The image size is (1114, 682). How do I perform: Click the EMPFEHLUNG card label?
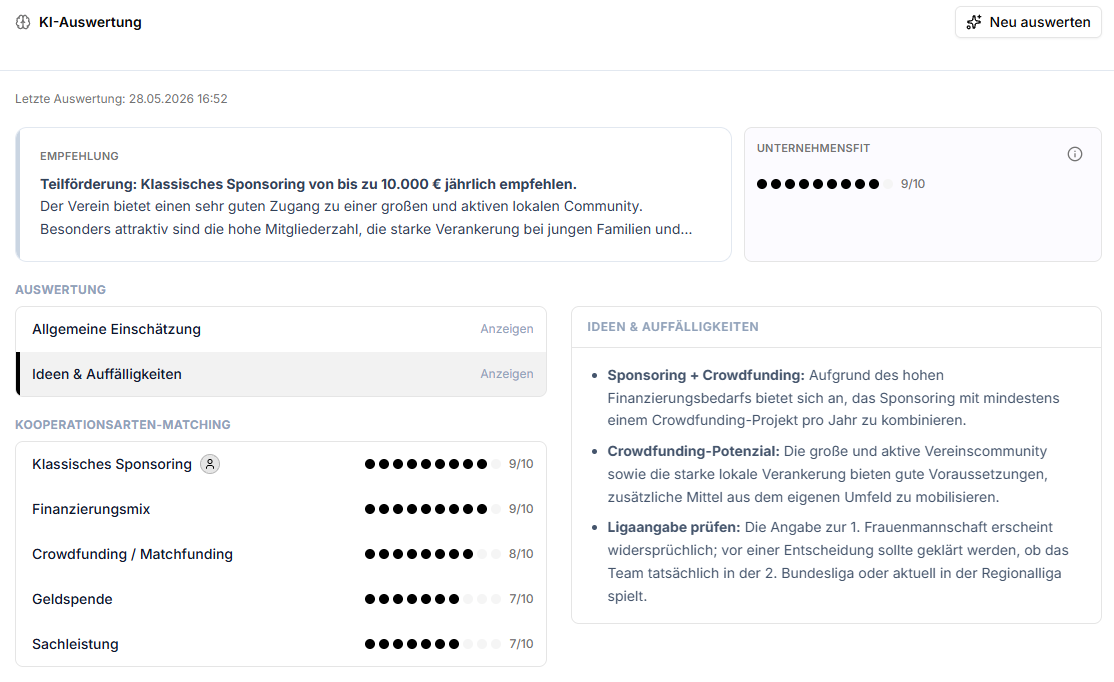(x=80, y=156)
